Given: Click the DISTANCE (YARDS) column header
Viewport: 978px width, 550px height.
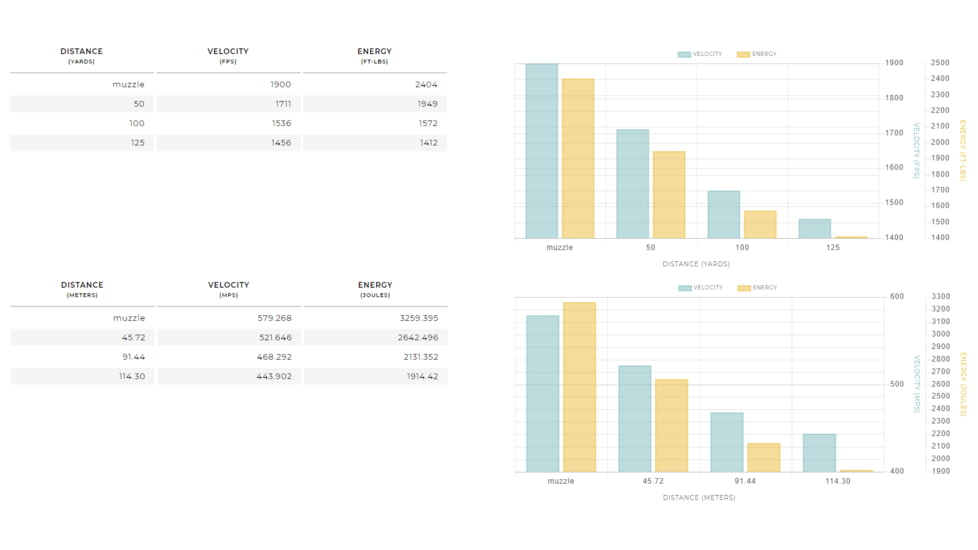Looking at the screenshot, I should point(81,55).
